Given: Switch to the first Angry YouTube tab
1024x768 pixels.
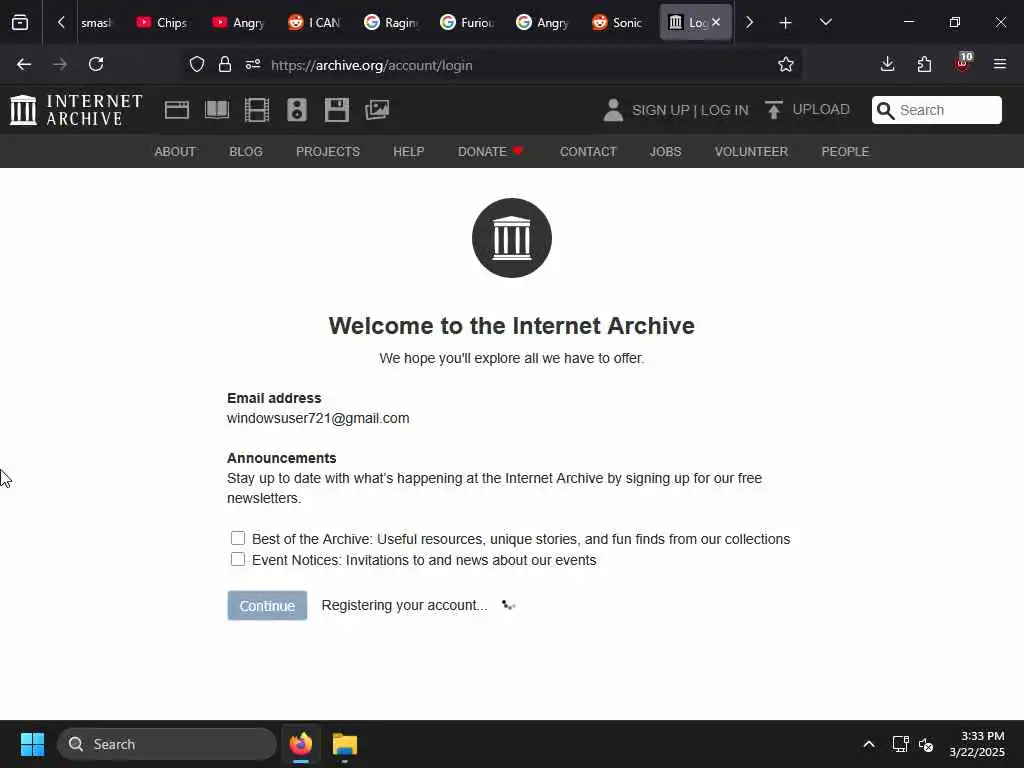Looking at the screenshot, I should [238, 22].
